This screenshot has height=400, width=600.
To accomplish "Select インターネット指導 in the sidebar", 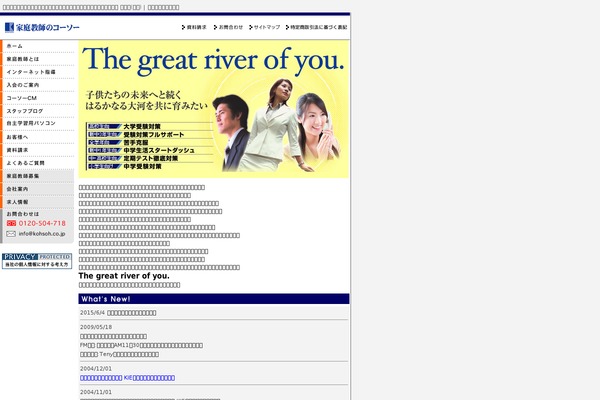I will (x=38, y=72).
